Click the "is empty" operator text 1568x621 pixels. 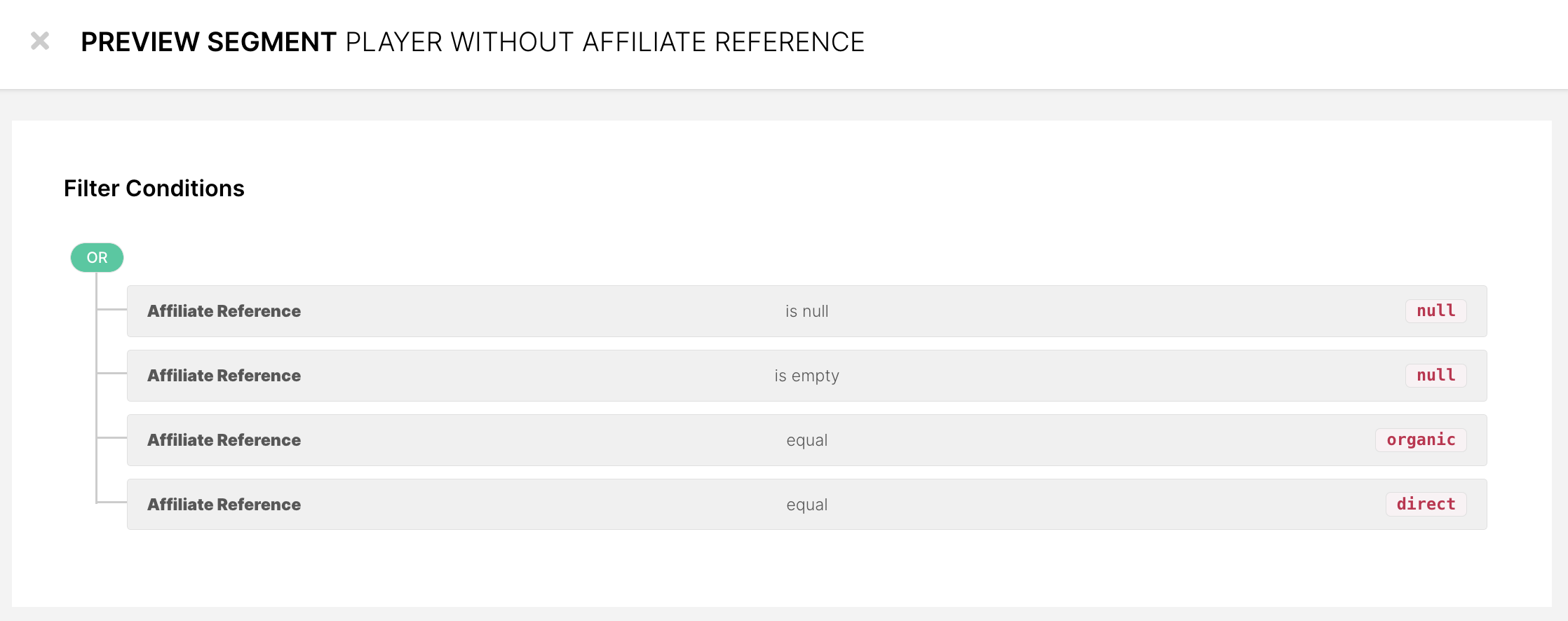coord(806,376)
